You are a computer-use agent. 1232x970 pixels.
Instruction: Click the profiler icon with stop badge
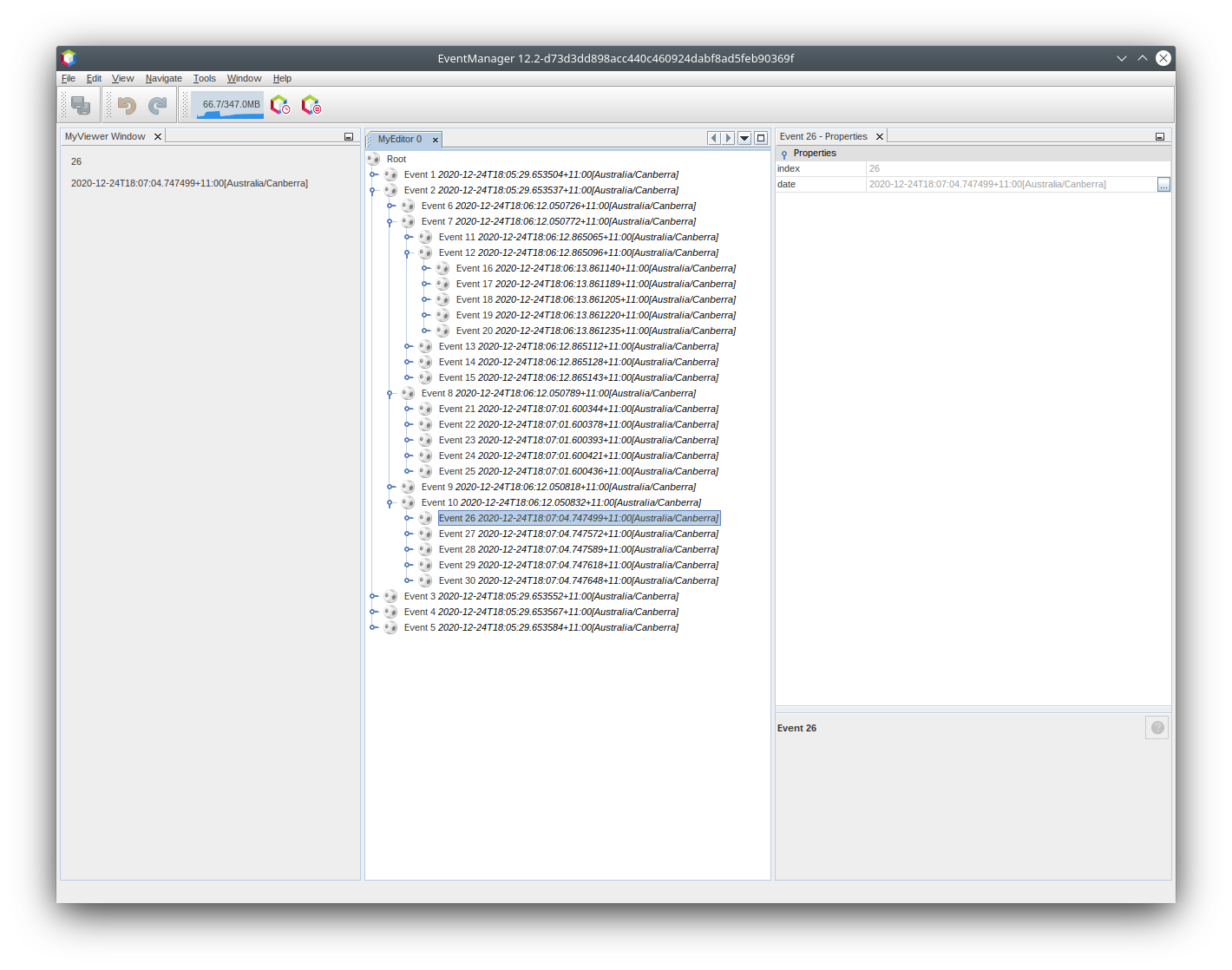coord(311,106)
